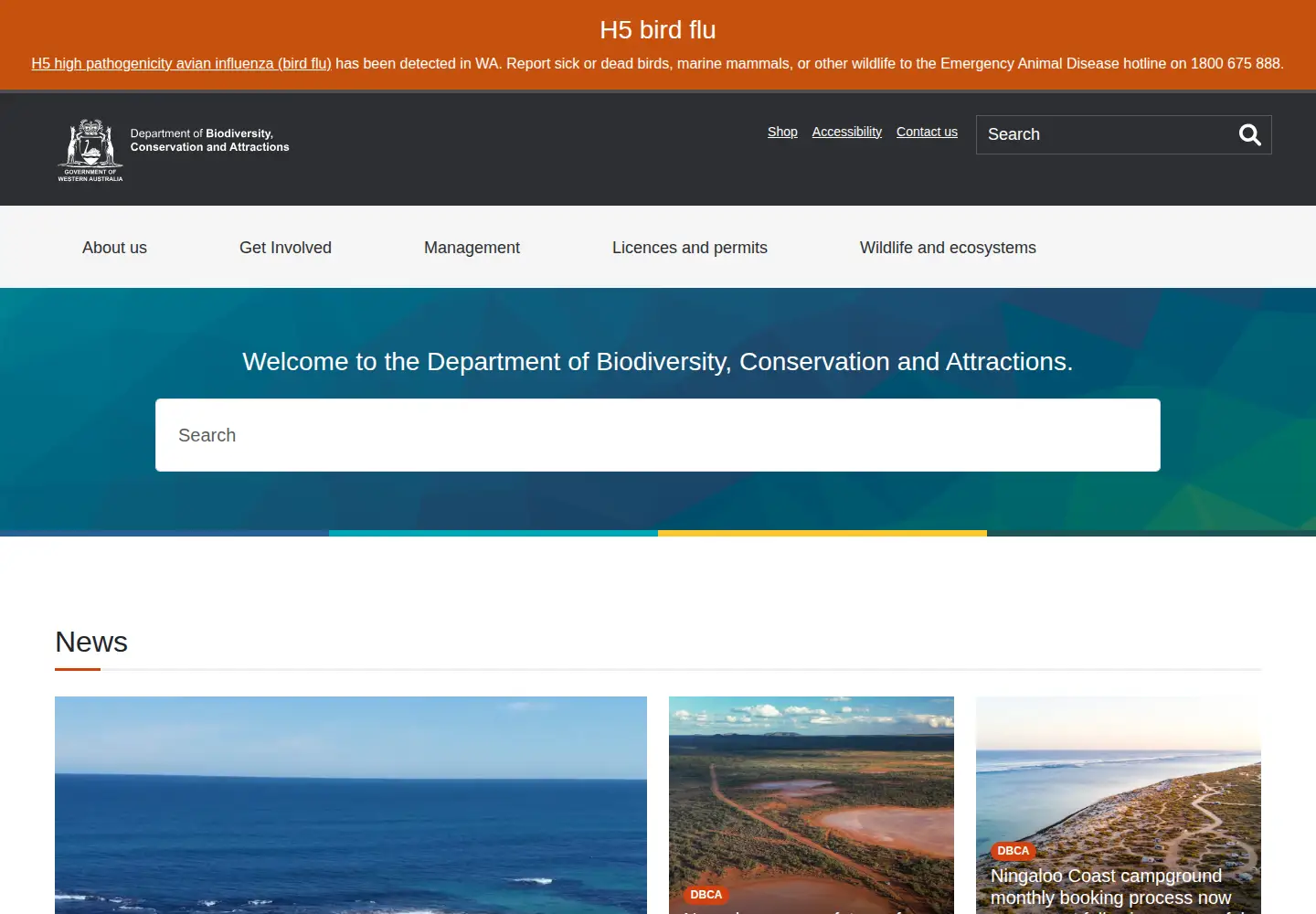Viewport: 1316px width, 914px height.
Task: Open the DBCA government crest logo
Action: click(90, 150)
